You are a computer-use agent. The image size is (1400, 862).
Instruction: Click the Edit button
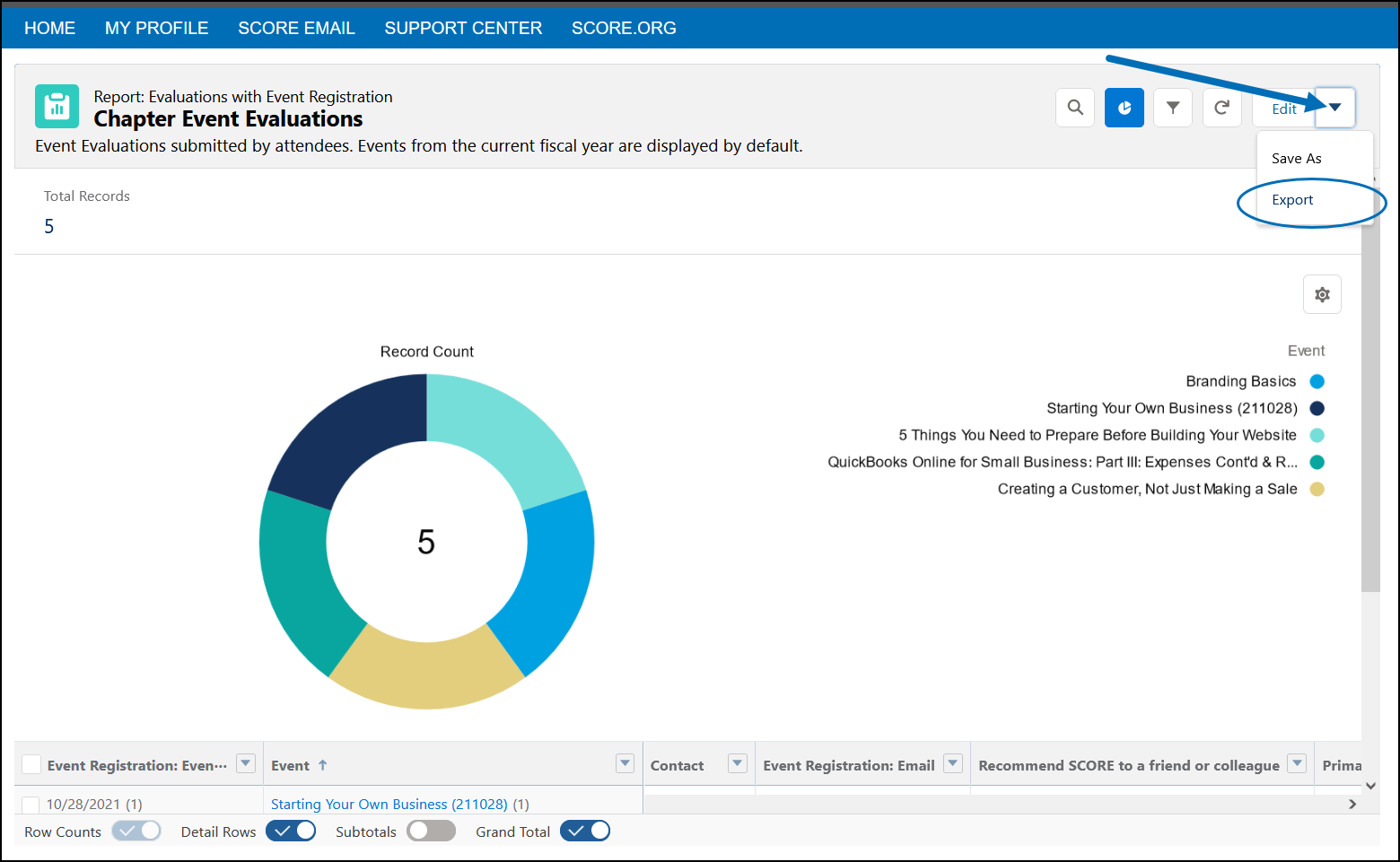click(x=1283, y=109)
